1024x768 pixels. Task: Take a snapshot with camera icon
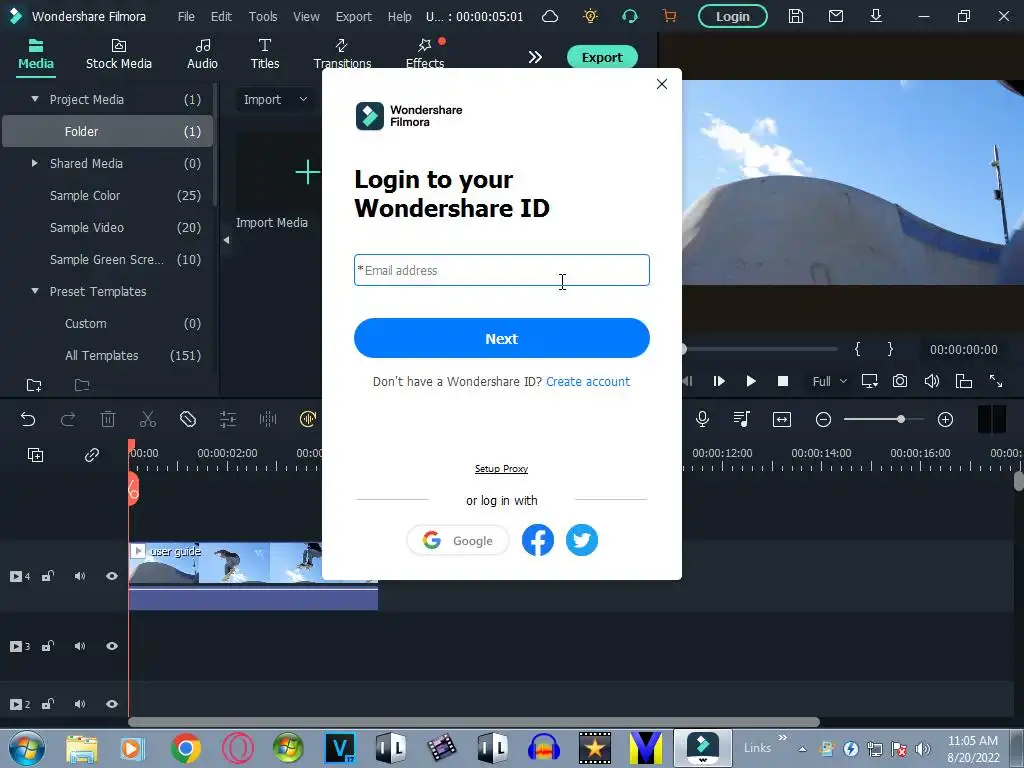point(900,381)
